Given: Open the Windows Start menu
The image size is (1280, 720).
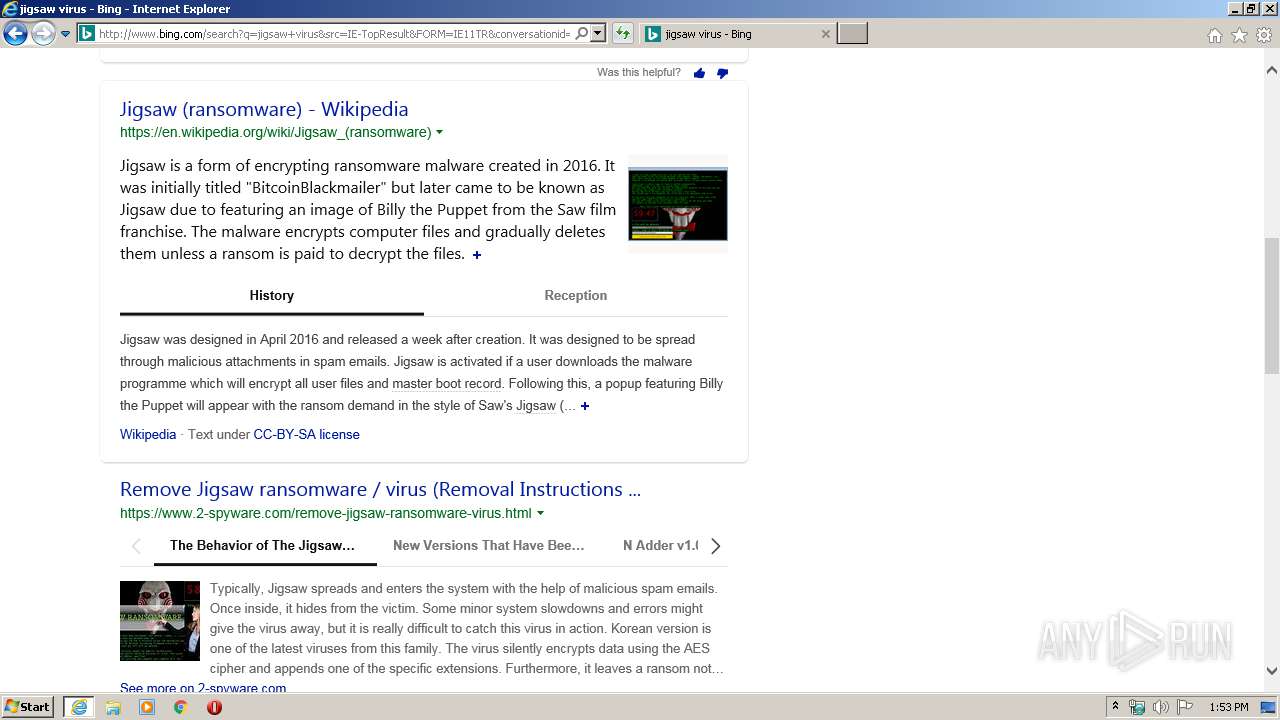Looking at the screenshot, I should (28, 707).
